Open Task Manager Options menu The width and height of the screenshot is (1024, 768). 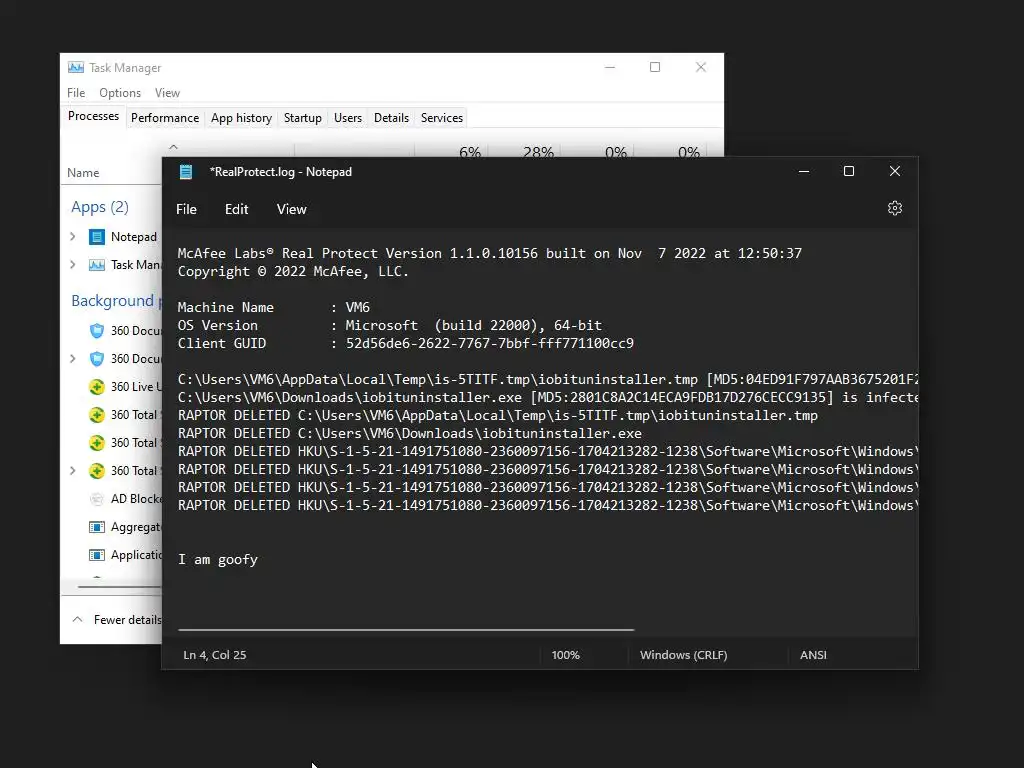click(120, 93)
